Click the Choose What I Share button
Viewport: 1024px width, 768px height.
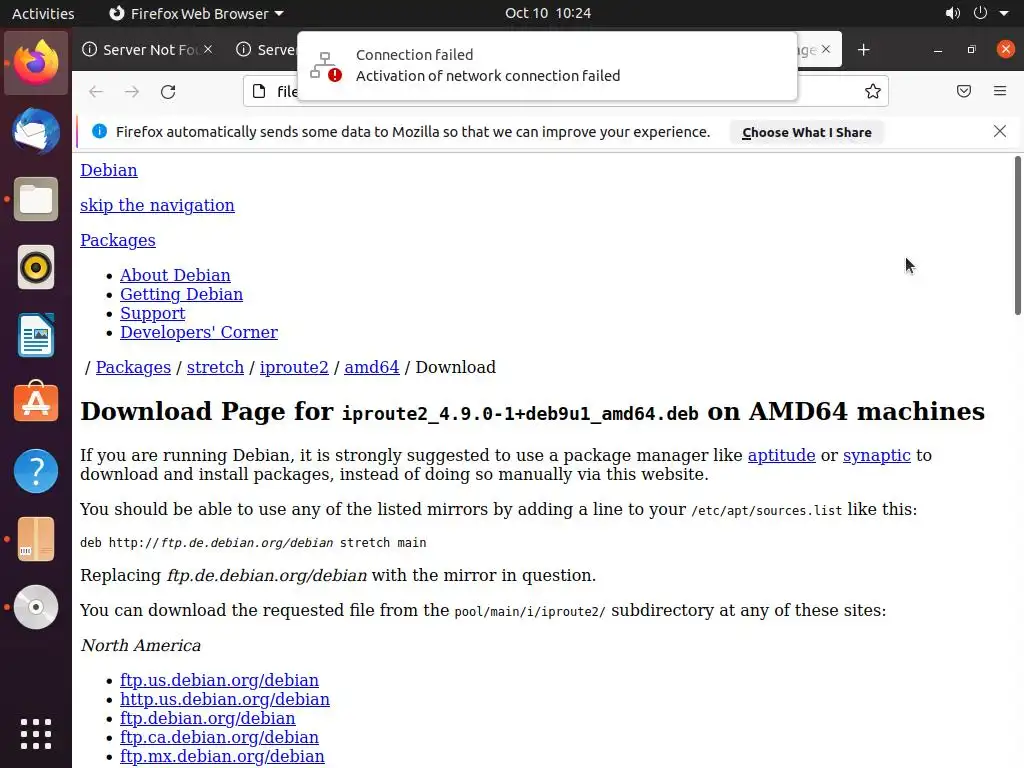point(807,132)
